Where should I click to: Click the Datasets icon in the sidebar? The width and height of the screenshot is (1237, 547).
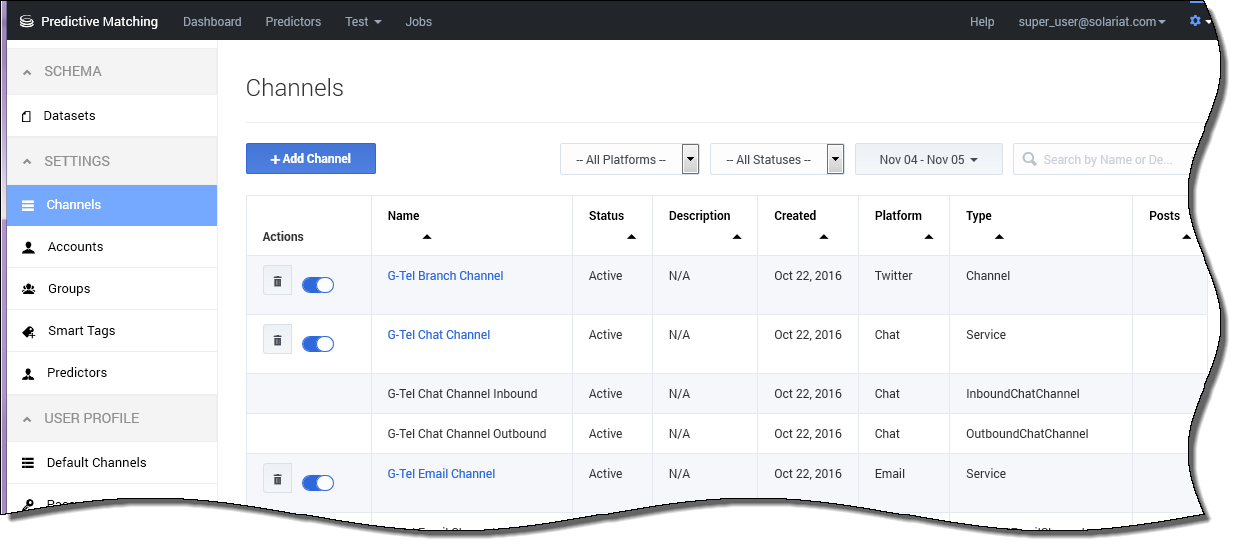pos(26,116)
